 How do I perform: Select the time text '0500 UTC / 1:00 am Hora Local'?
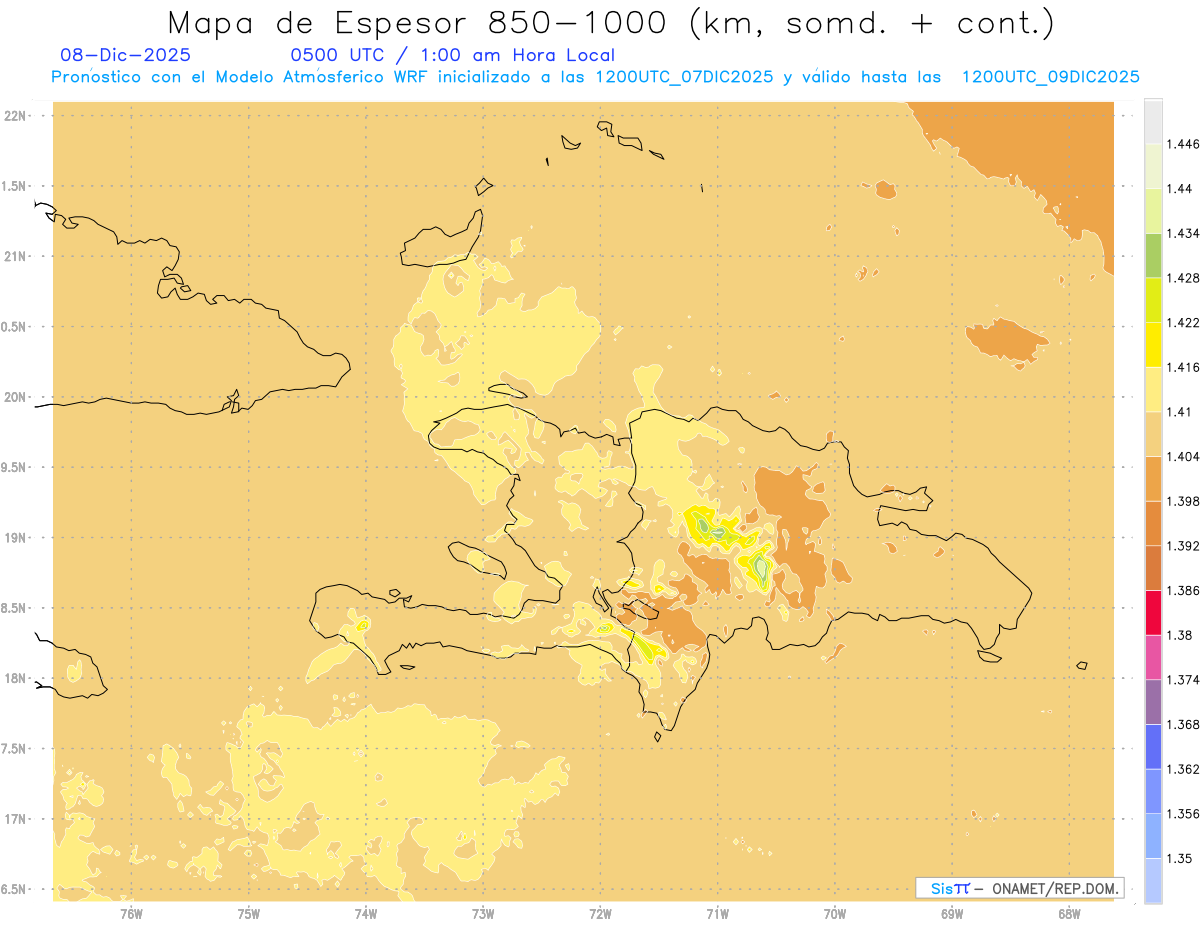452,55
